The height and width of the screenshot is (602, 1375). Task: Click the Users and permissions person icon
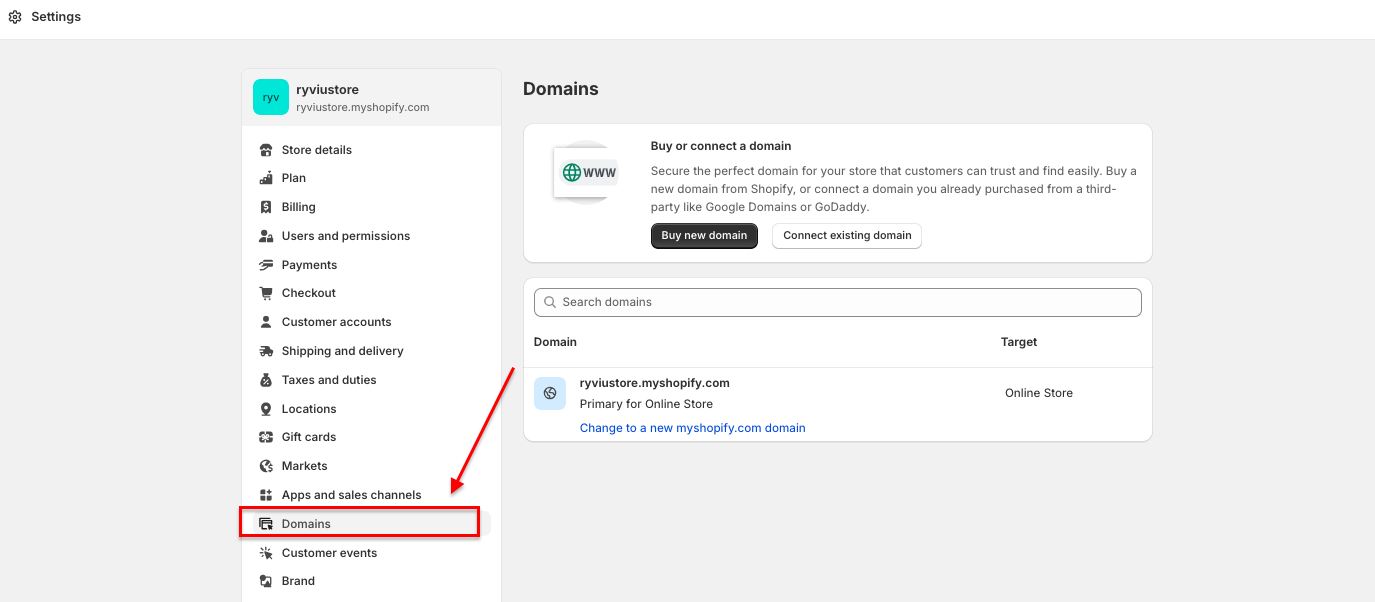pos(266,236)
